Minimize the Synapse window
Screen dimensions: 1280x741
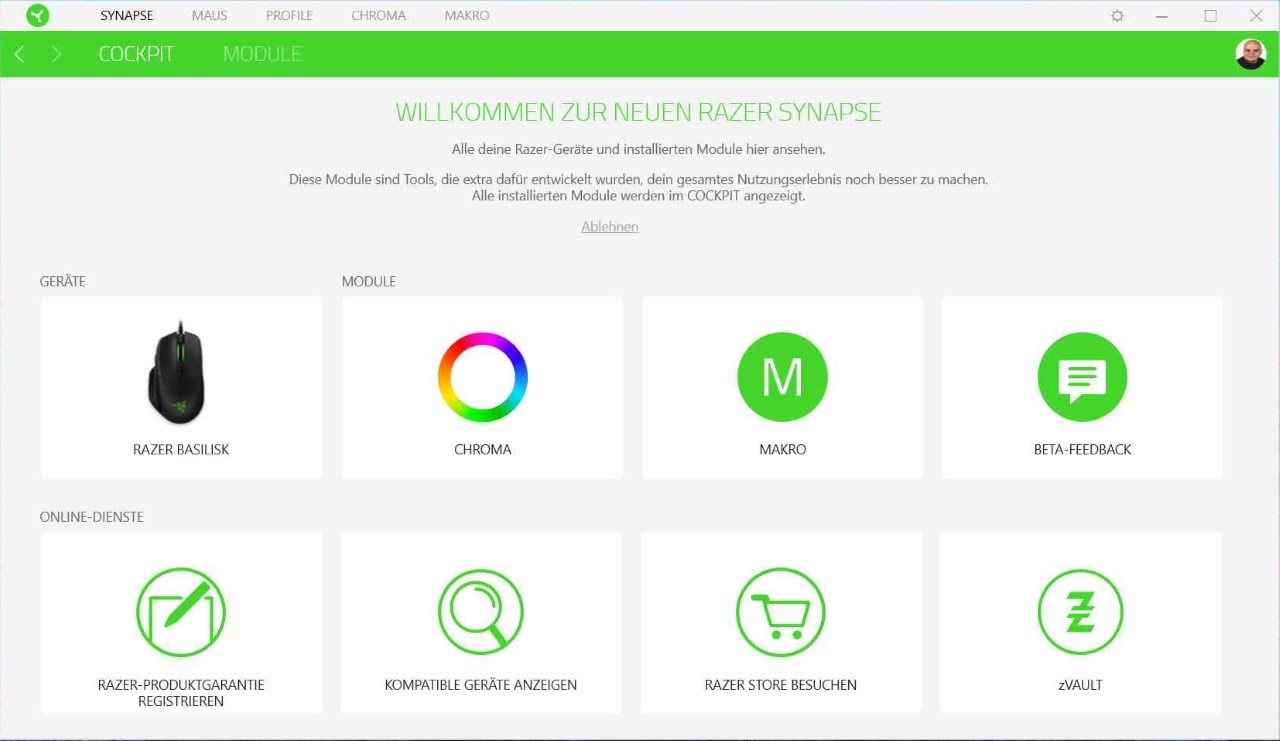pyautogui.click(x=1162, y=16)
